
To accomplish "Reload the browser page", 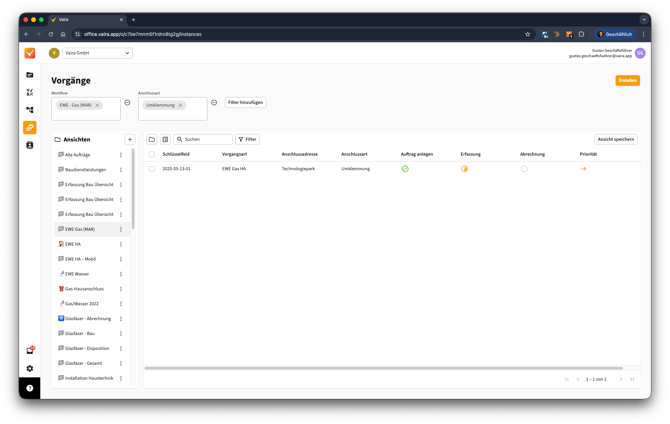I will [51, 34].
